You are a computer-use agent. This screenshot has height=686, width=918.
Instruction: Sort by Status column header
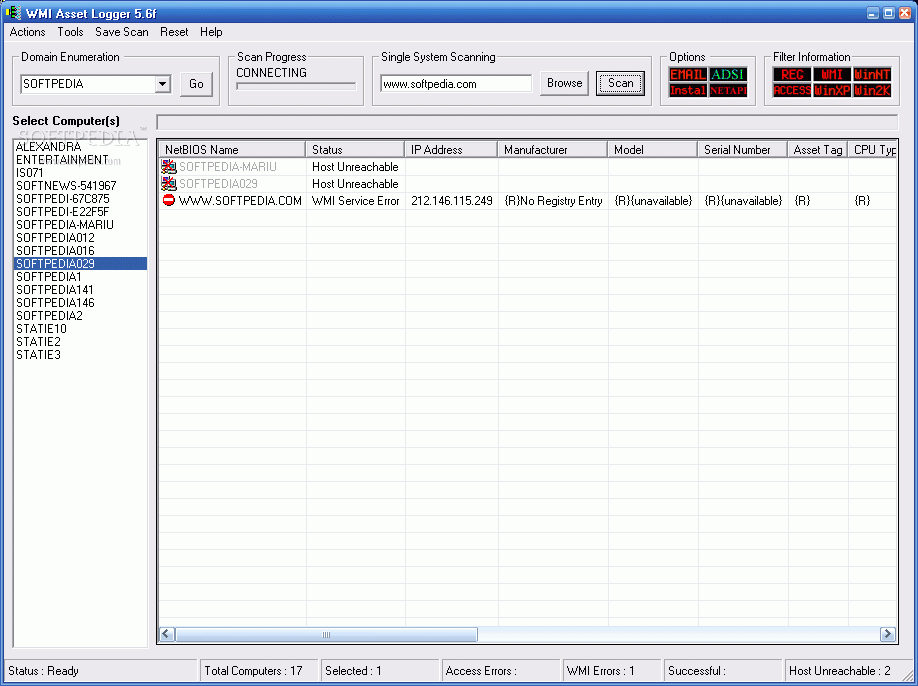tap(355, 150)
